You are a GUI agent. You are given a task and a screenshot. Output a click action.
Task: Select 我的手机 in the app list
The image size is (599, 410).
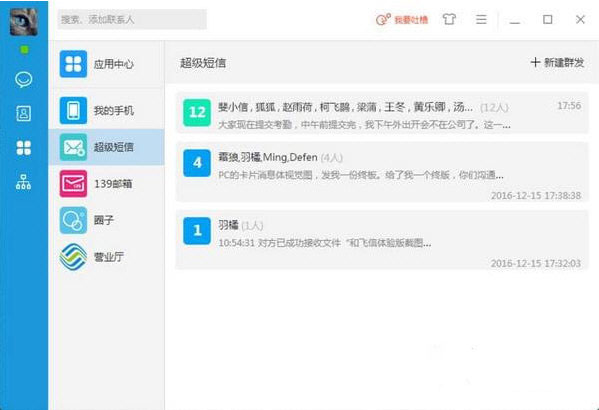(107, 110)
